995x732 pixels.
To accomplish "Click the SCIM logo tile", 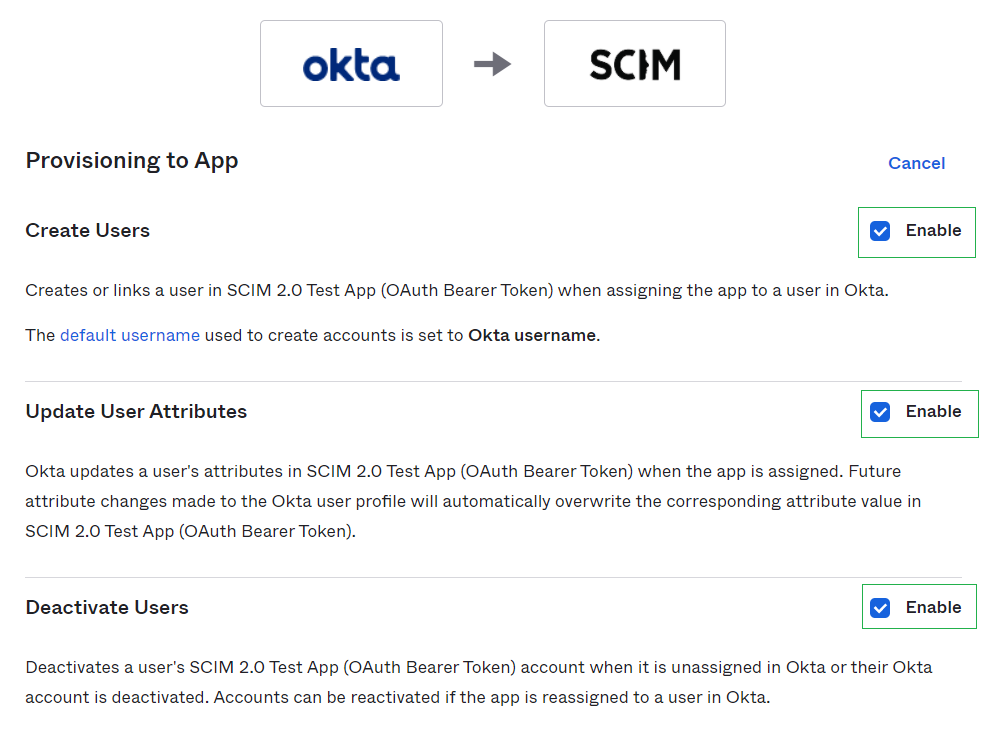I will 634,64.
